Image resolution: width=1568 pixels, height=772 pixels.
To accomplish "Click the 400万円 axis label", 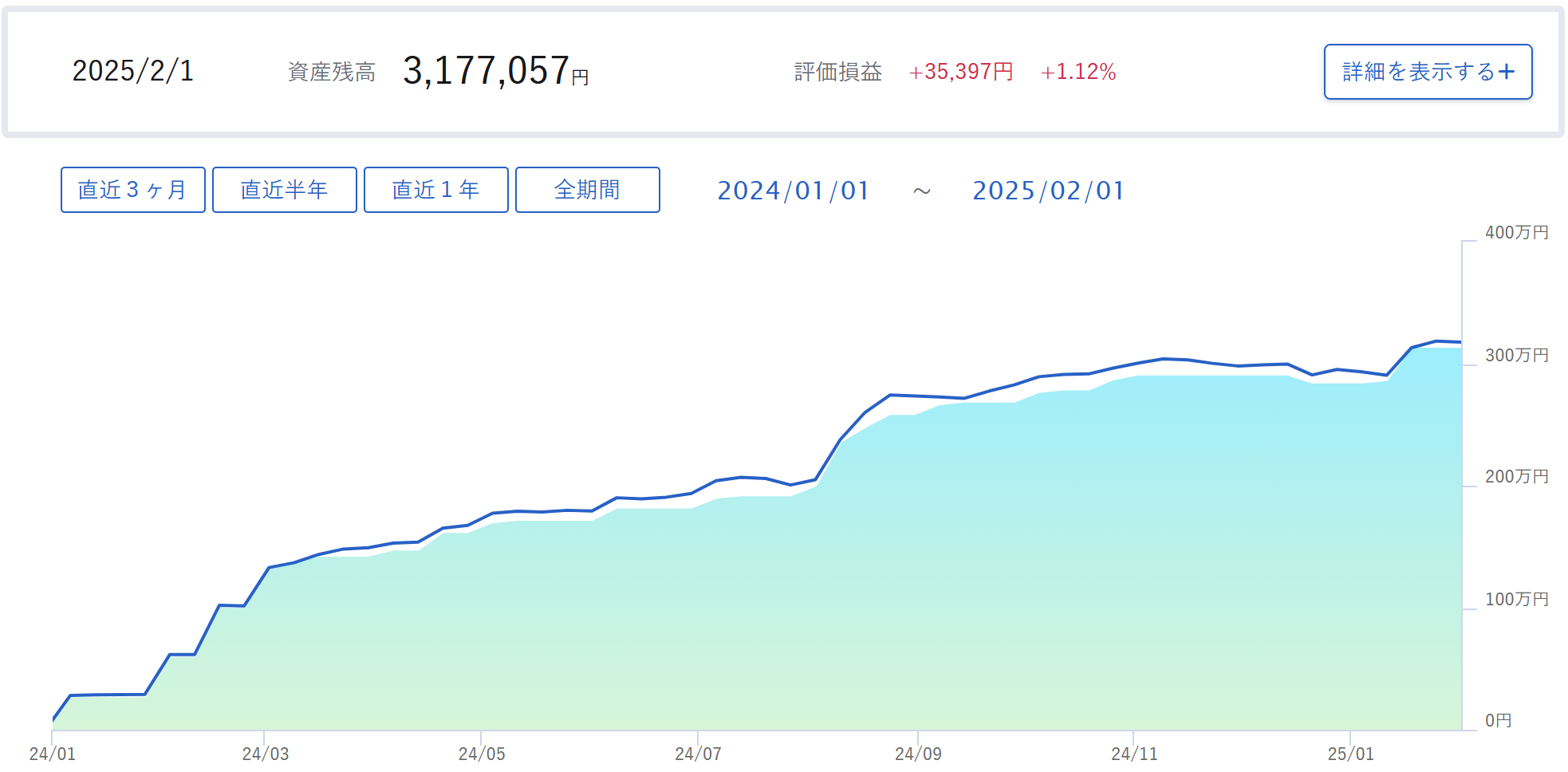I will click(1517, 232).
